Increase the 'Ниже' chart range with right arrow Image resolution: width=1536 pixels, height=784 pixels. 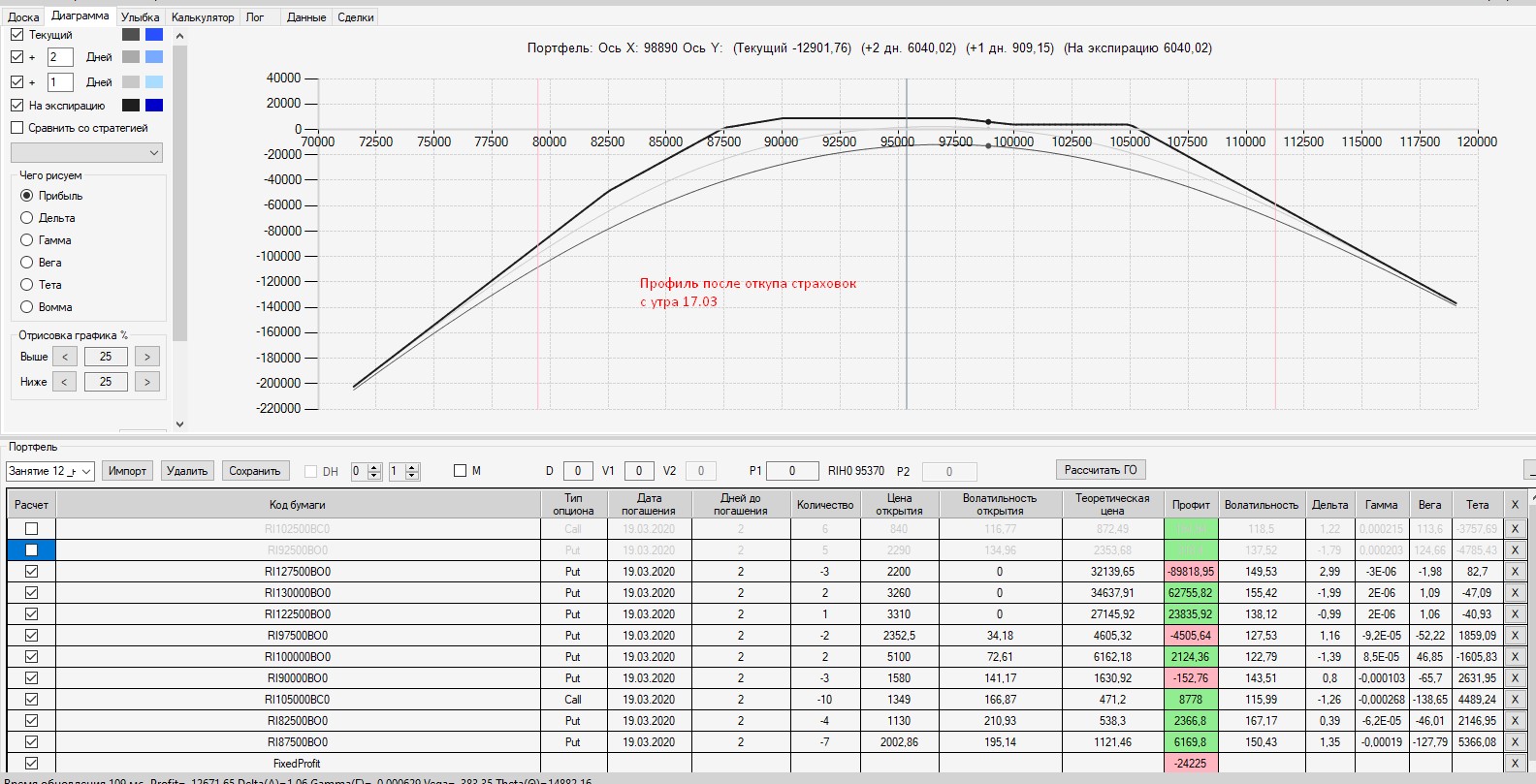[147, 382]
